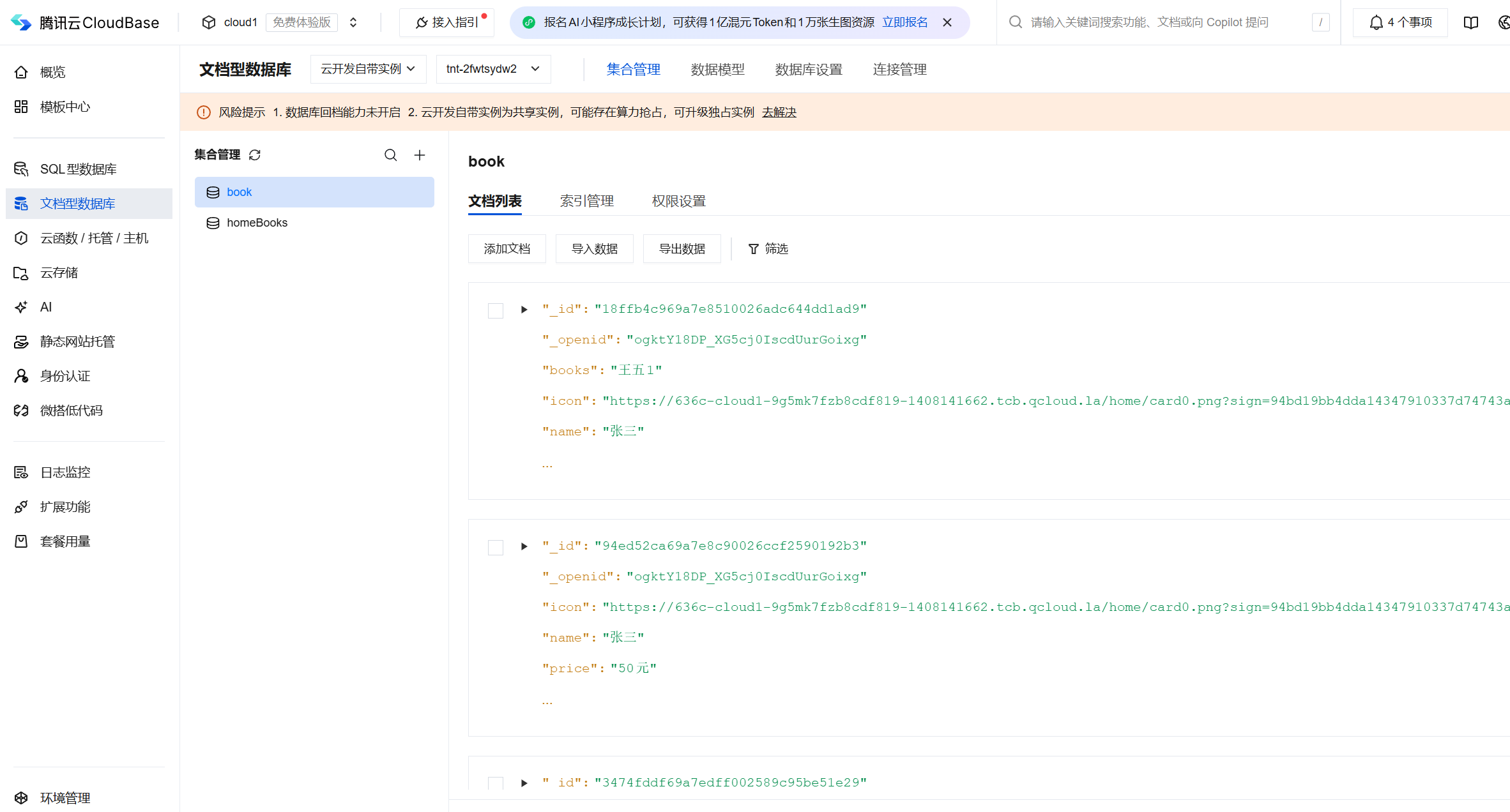Check the box for document 3474fddf69a7
This screenshot has height=812, width=1510.
[496, 783]
